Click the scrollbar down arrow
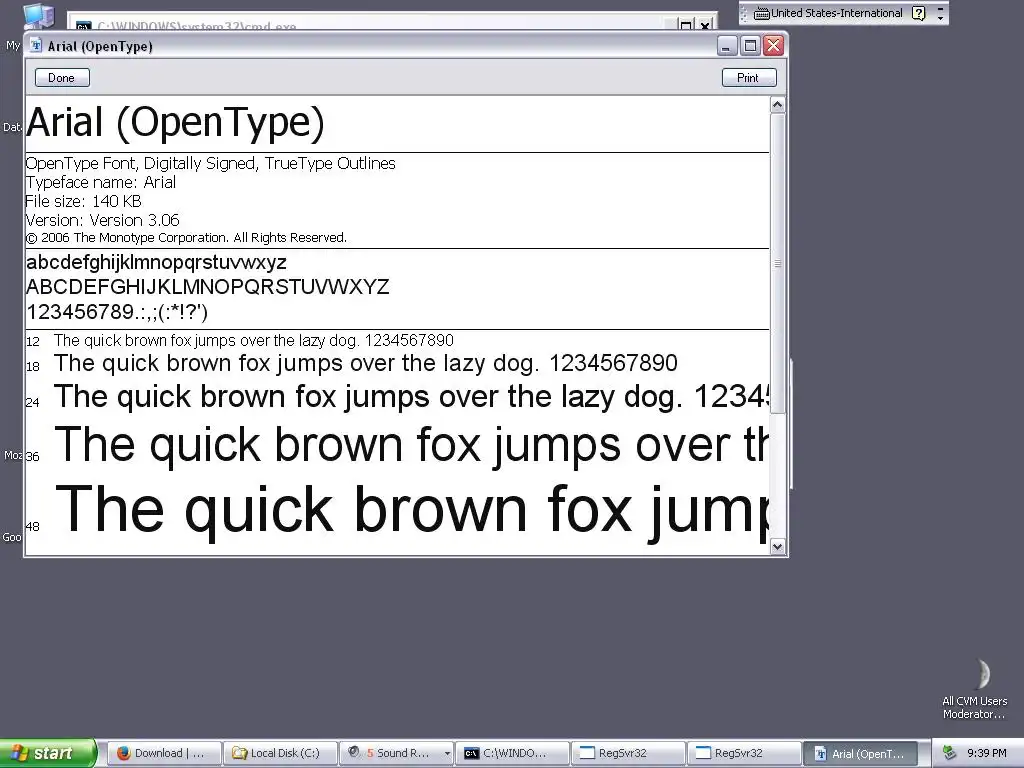 point(777,547)
